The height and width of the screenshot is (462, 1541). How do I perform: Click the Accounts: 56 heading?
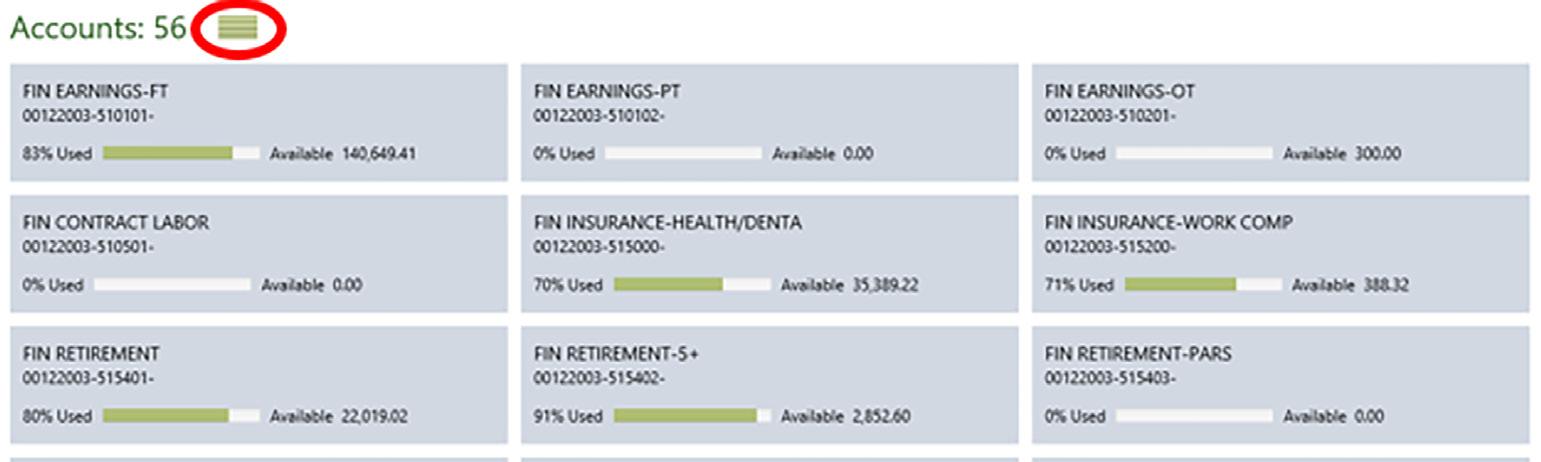tap(98, 28)
